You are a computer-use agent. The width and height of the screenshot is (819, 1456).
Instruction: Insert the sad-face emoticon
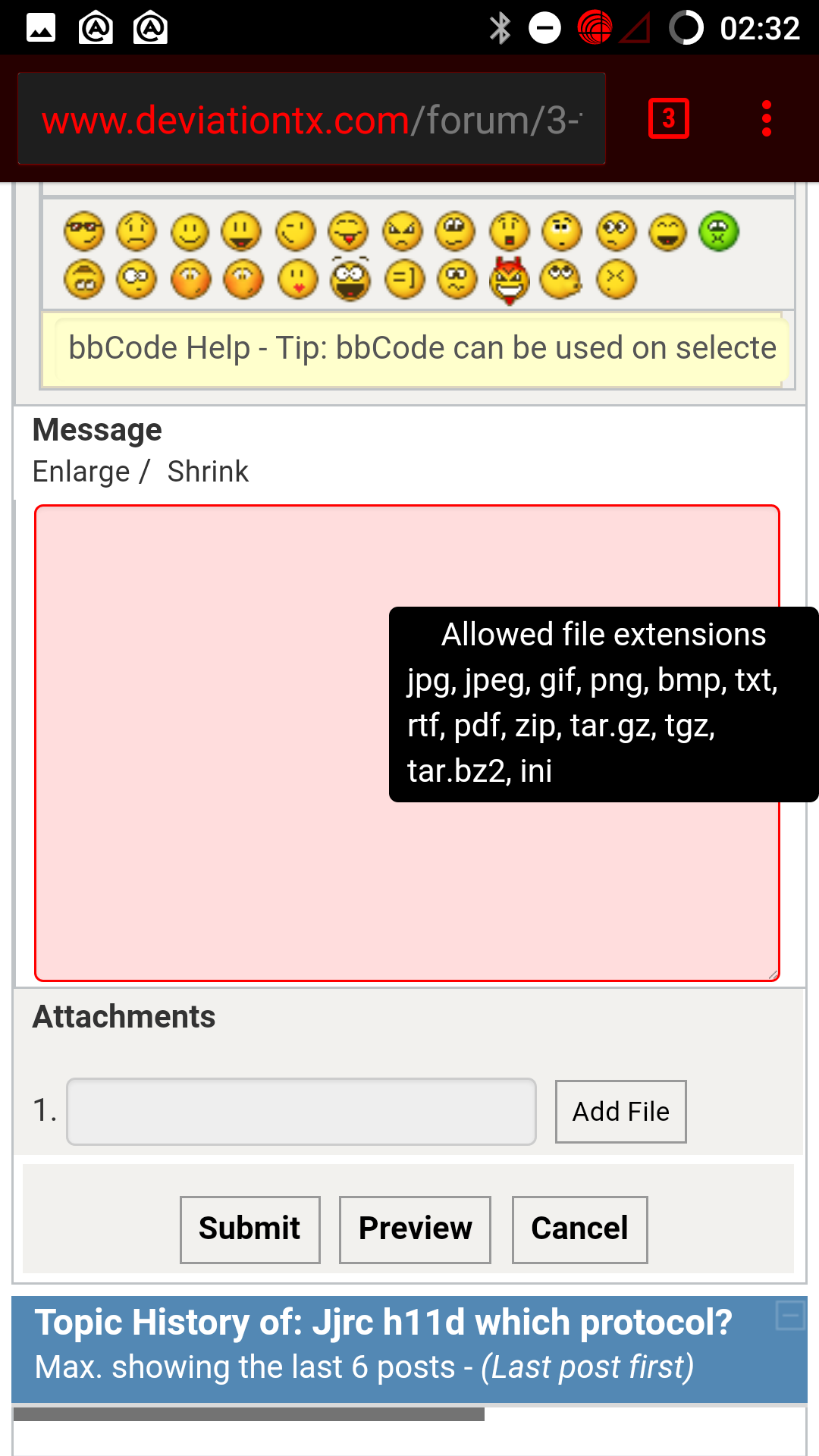136,231
